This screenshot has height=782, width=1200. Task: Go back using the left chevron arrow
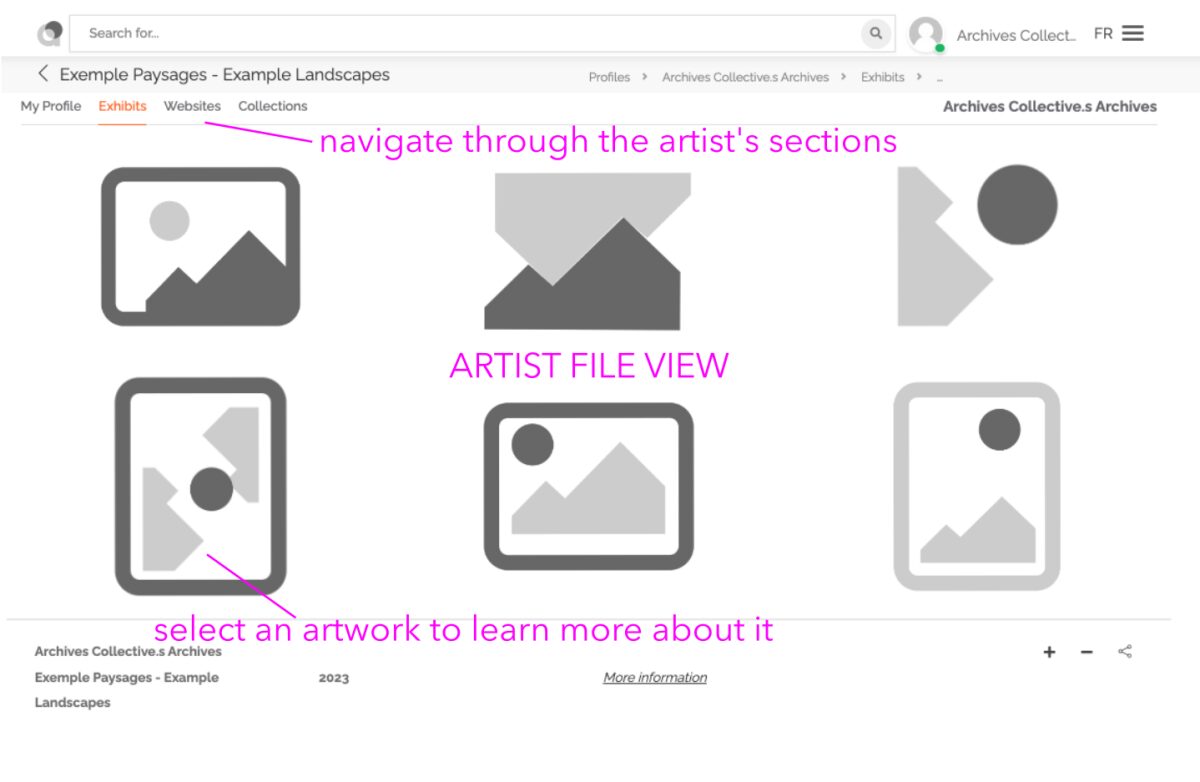(43, 73)
